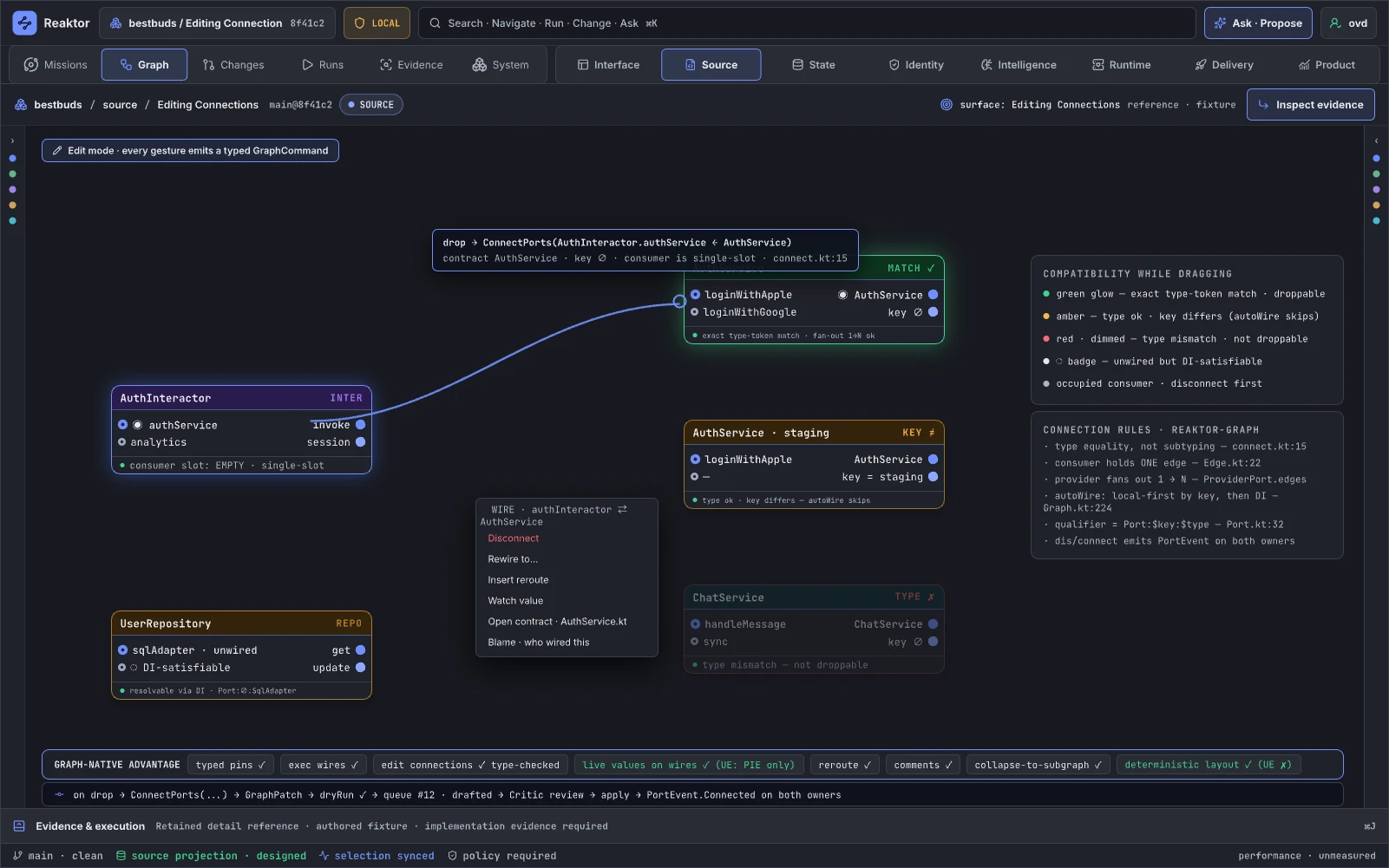The height and width of the screenshot is (868, 1389).
Task: Toggle the SOURCE badge in breadcrumb
Action: pos(371,105)
